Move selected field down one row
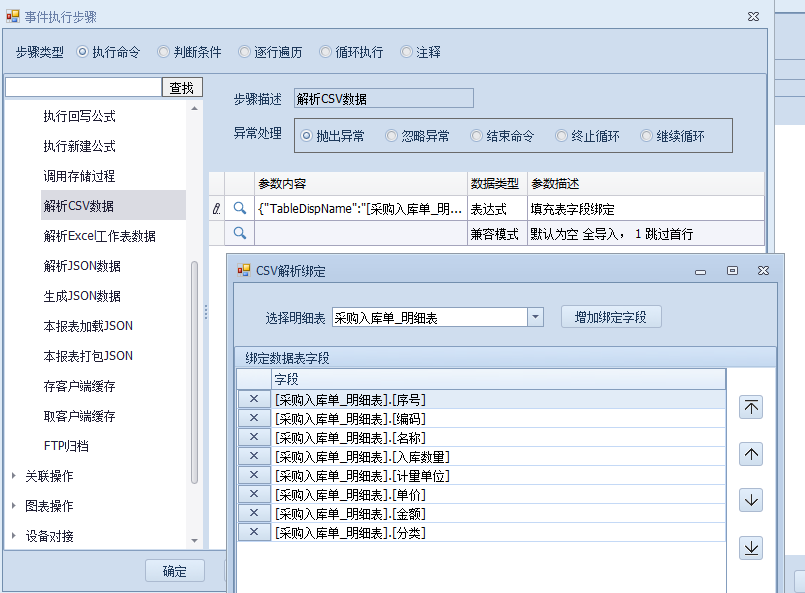Viewport: 805px width, 593px height. (x=751, y=499)
